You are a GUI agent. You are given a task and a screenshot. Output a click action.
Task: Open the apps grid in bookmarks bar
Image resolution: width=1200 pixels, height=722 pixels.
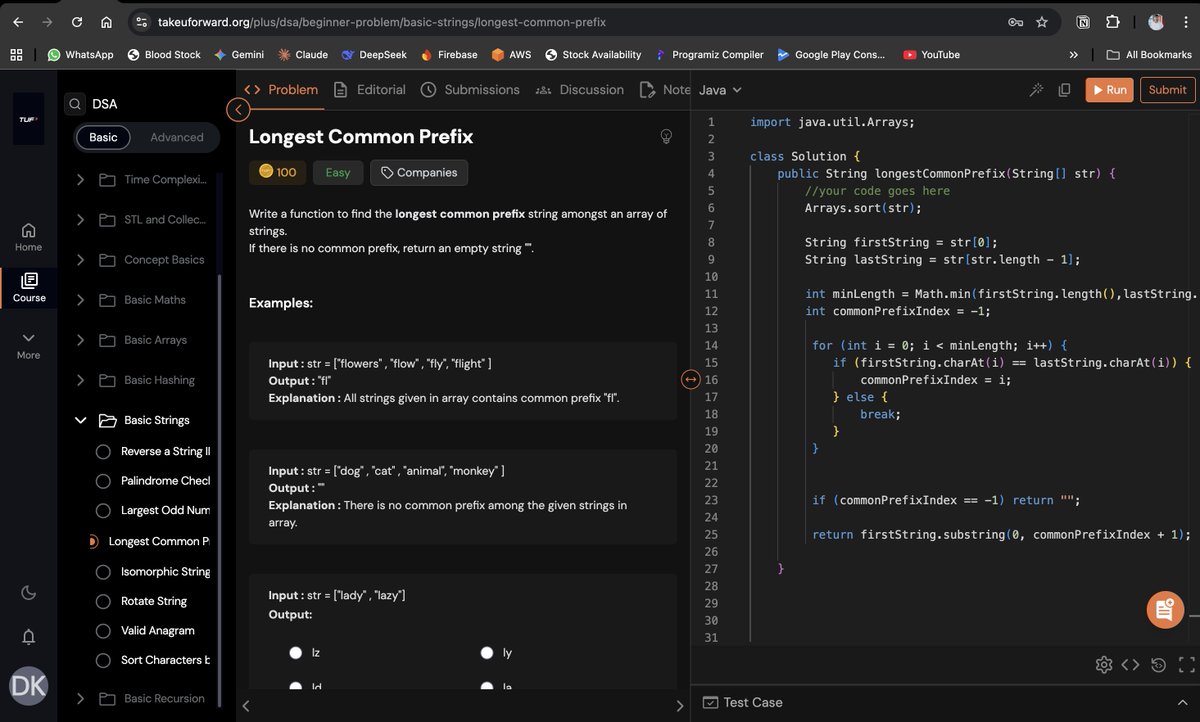(x=16, y=54)
